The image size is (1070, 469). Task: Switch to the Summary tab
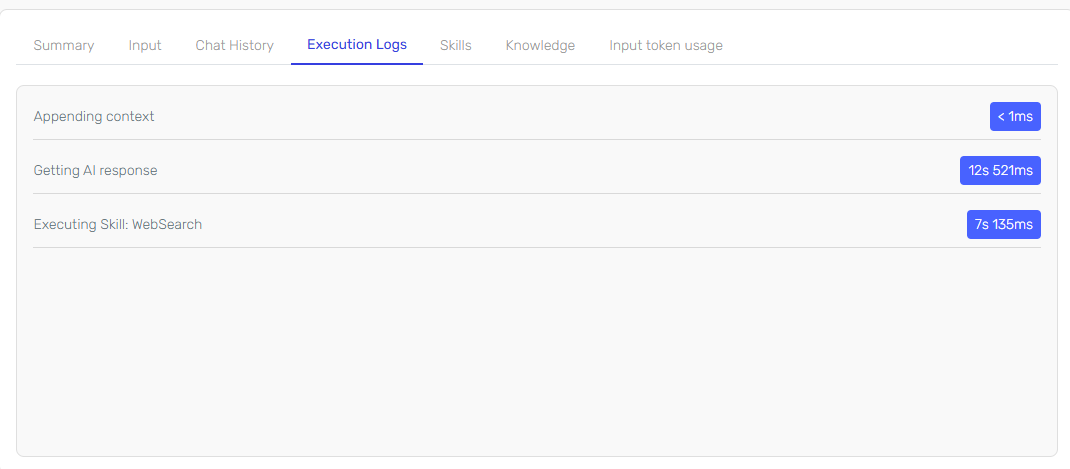[63, 46]
